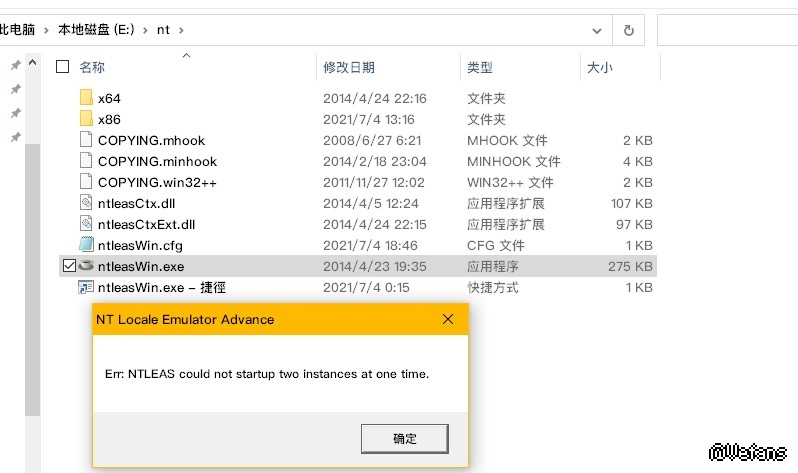
Task: Refresh the folder view
Action: pyautogui.click(x=629, y=31)
